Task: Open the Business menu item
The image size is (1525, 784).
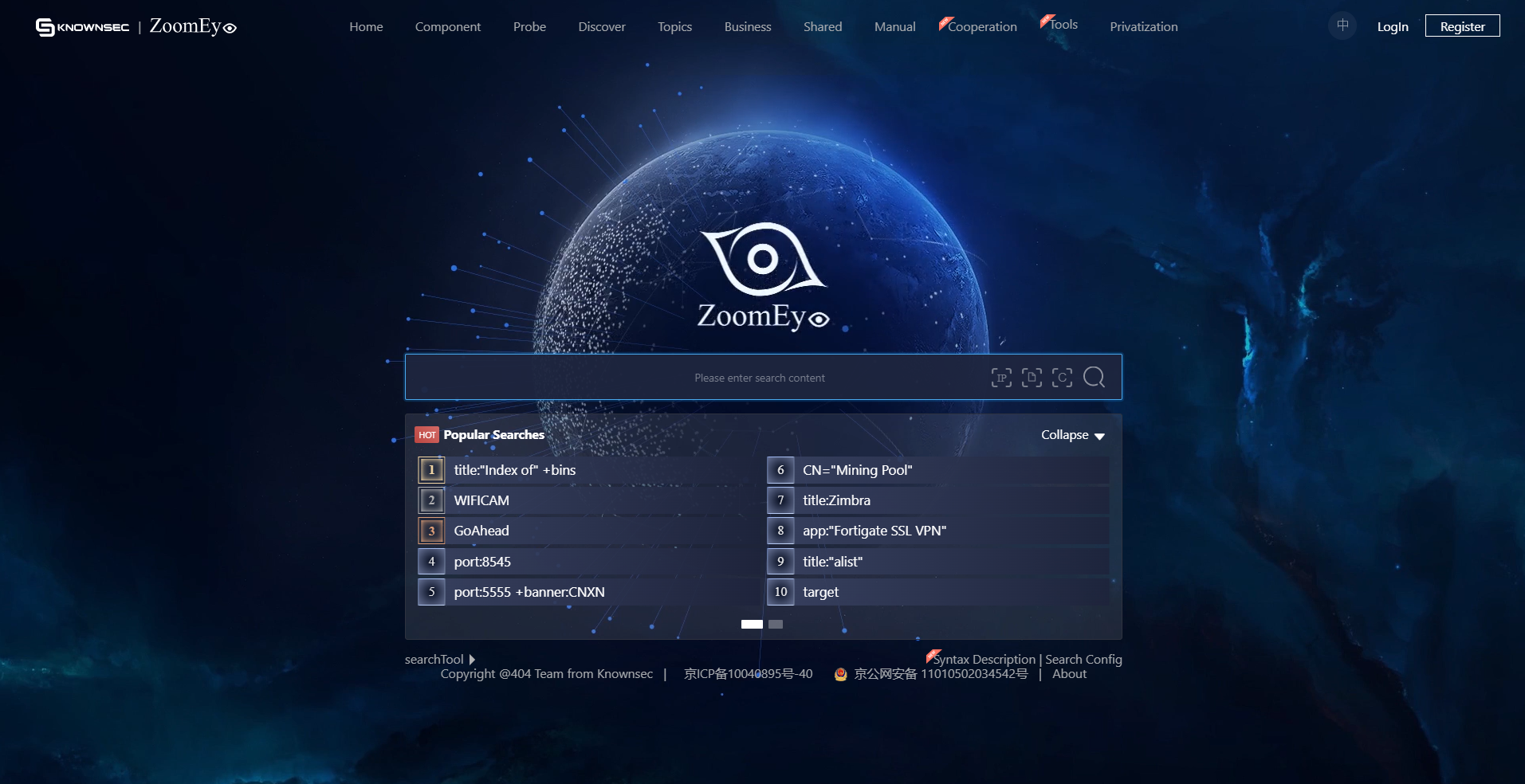Action: (748, 26)
